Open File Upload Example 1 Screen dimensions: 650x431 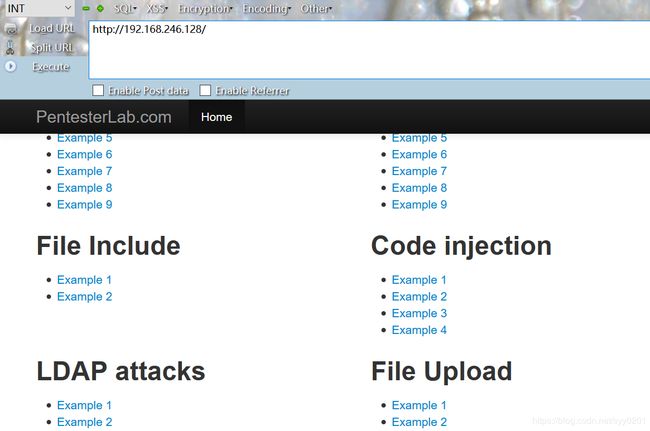coord(419,405)
